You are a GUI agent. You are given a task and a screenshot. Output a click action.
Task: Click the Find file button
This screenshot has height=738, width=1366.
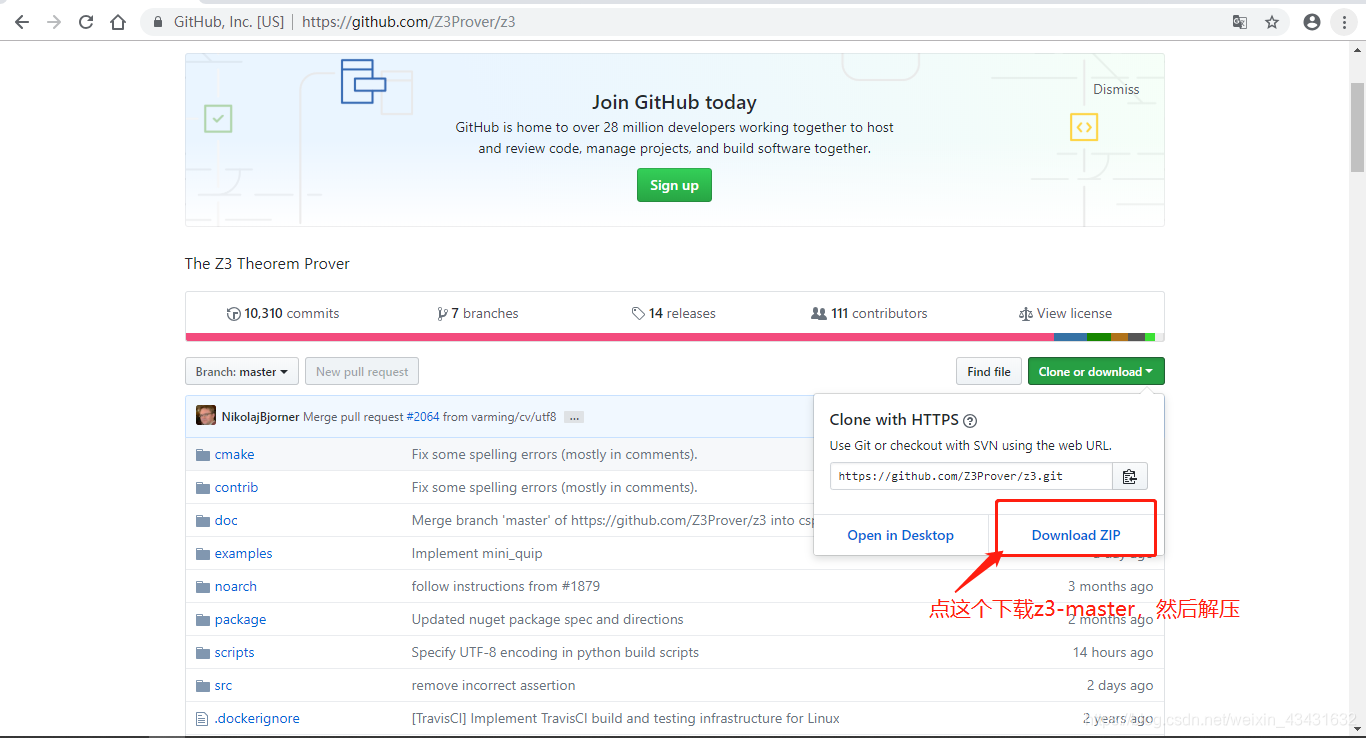click(x=989, y=372)
